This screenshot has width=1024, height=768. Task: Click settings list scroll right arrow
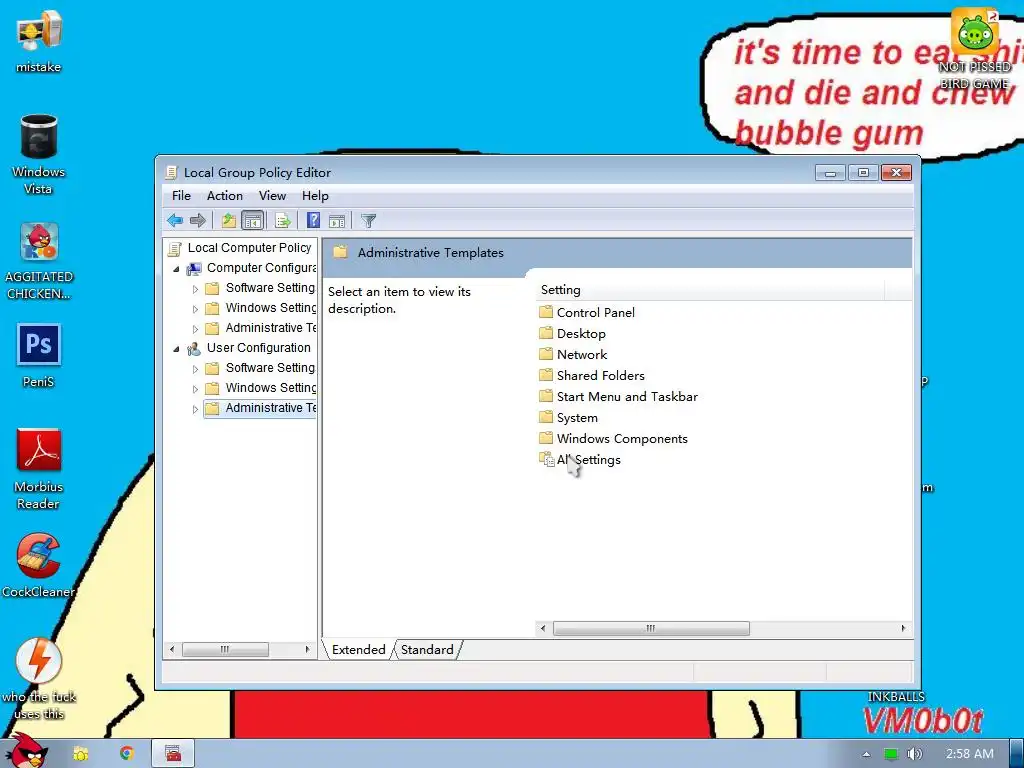pos(903,628)
